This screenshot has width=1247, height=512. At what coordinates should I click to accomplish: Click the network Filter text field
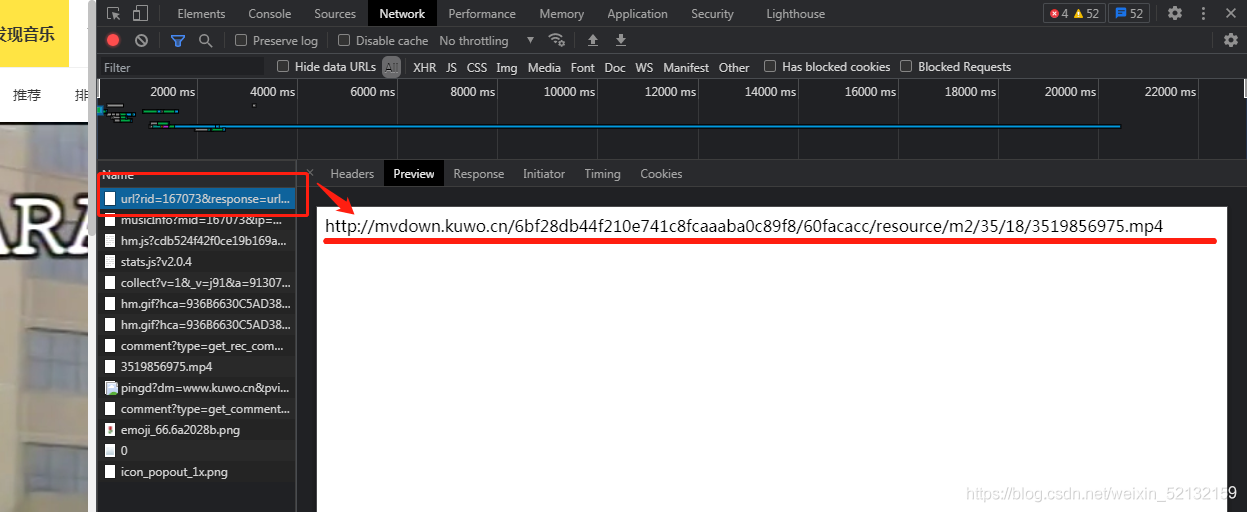click(x=182, y=67)
